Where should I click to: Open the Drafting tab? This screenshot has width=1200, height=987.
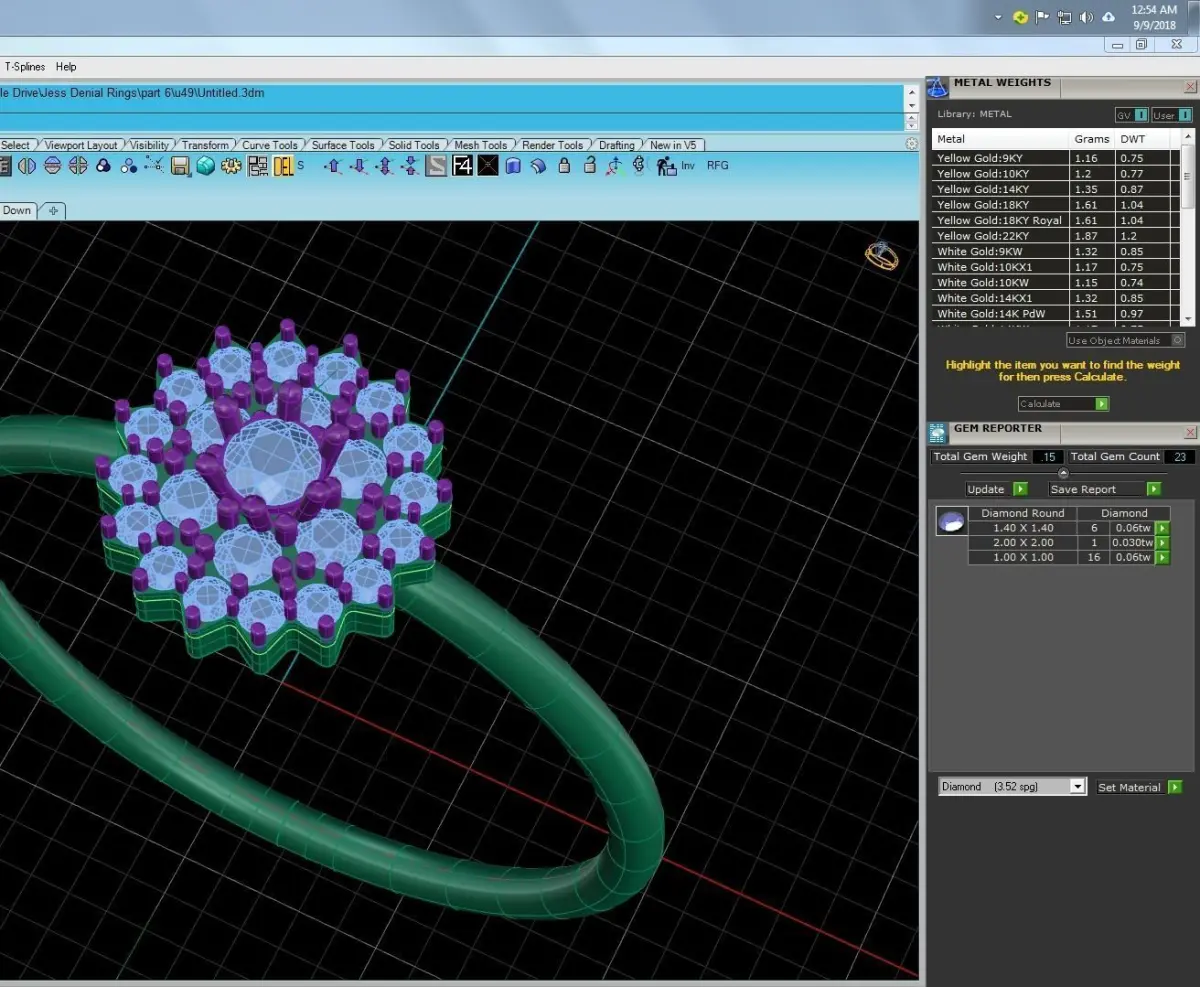617,145
